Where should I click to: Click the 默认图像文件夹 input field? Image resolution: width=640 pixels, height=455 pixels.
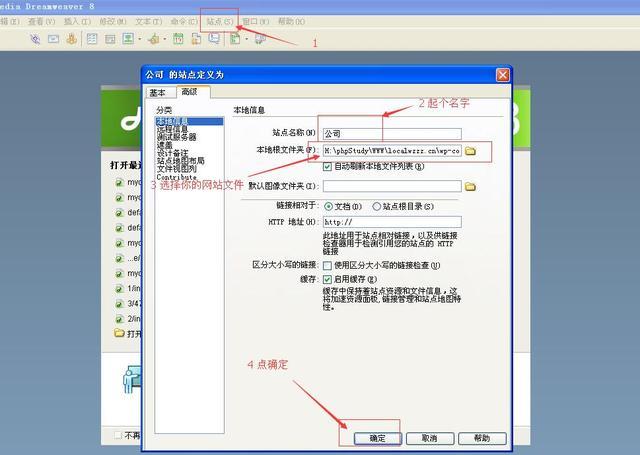[x=392, y=186]
